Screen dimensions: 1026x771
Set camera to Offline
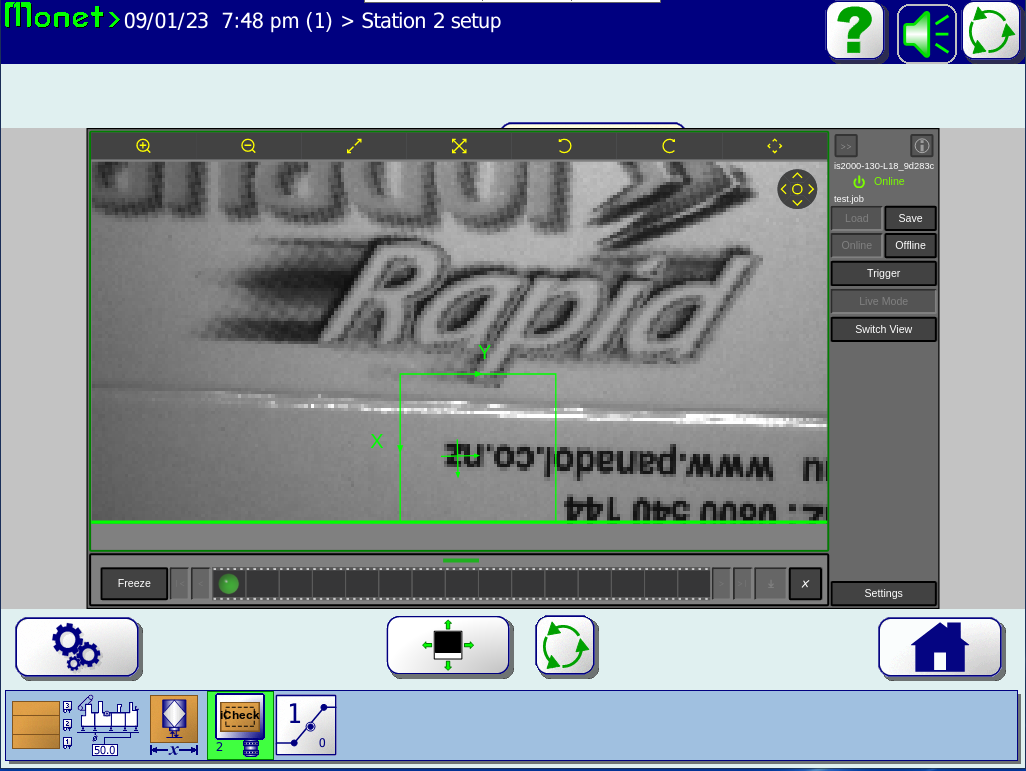pos(910,245)
